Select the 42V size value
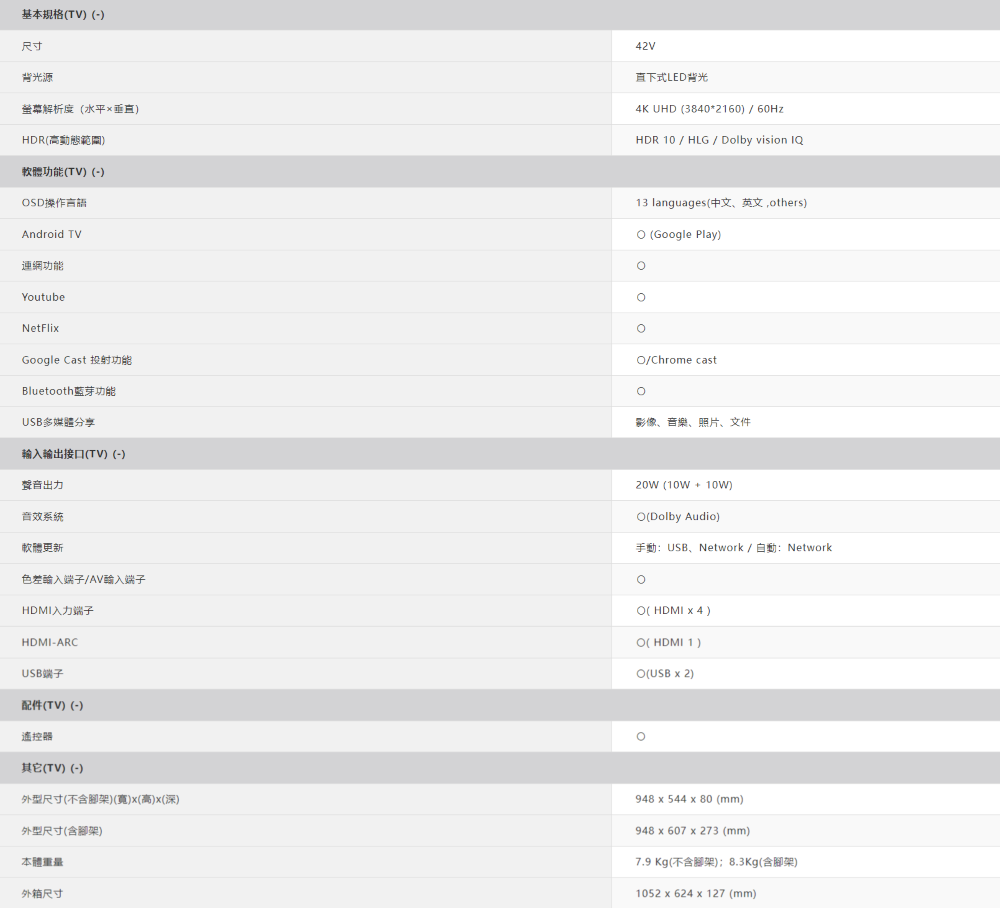This screenshot has width=1000, height=908. click(645, 46)
